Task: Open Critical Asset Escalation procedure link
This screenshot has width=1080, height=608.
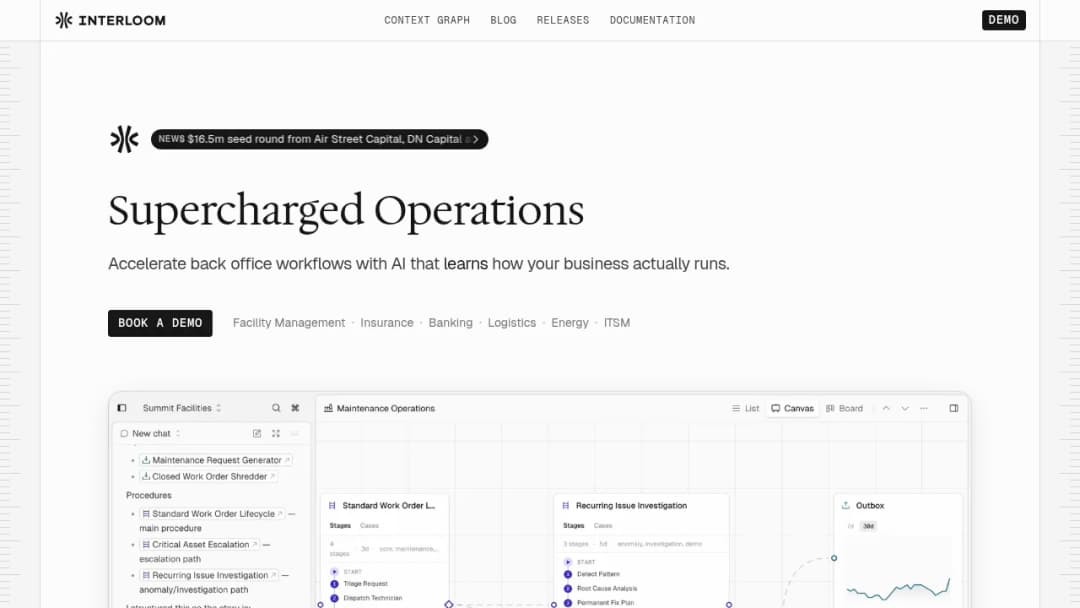Action: point(200,545)
